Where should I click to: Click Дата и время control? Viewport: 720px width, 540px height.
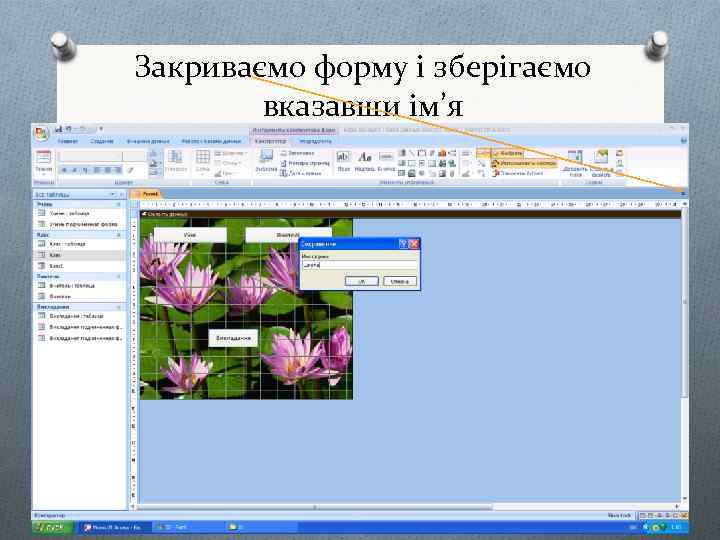click(x=301, y=173)
